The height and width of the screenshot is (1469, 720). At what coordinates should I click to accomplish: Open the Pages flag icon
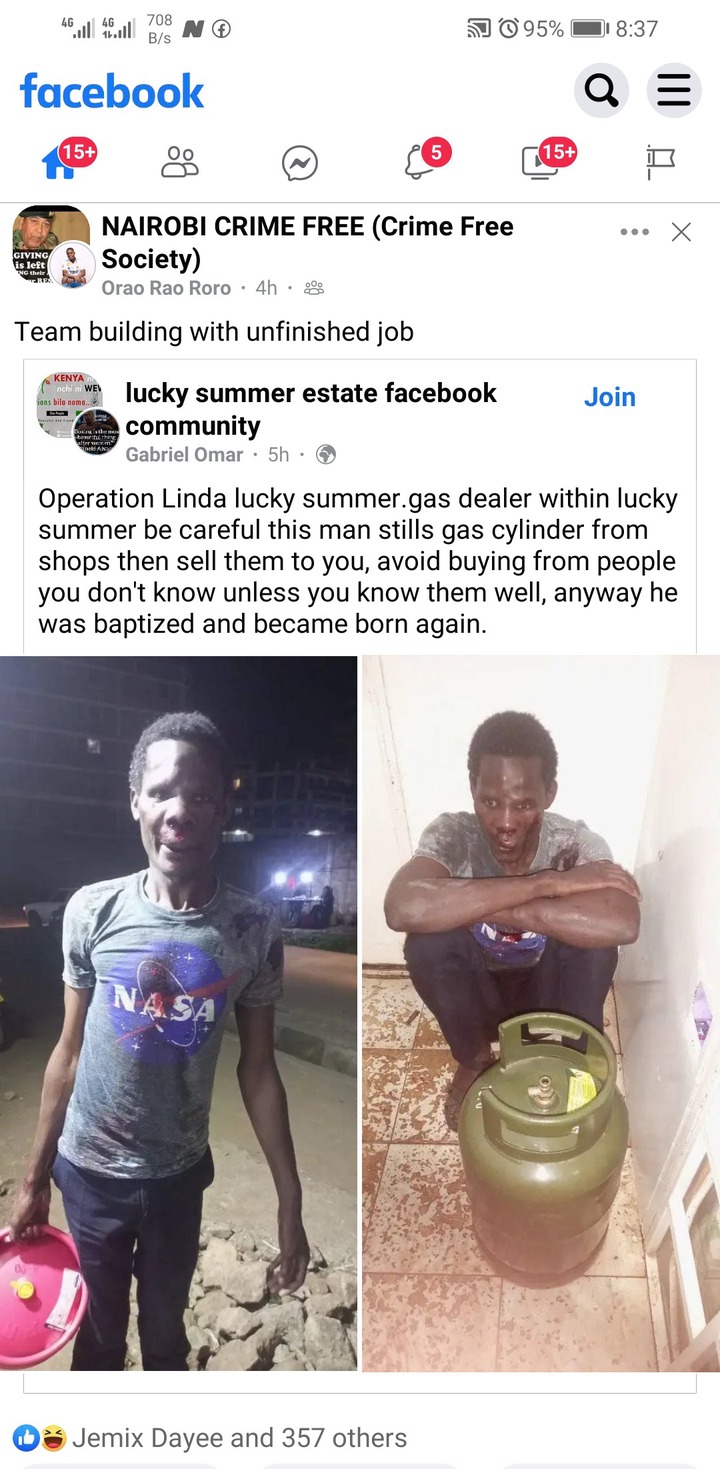[x=661, y=162]
